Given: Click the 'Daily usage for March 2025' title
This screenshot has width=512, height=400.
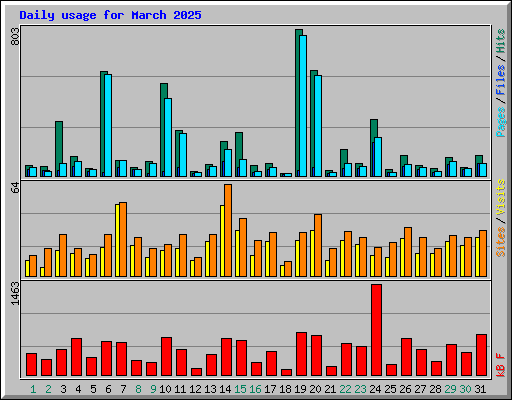Looking at the screenshot, I should pos(110,15).
